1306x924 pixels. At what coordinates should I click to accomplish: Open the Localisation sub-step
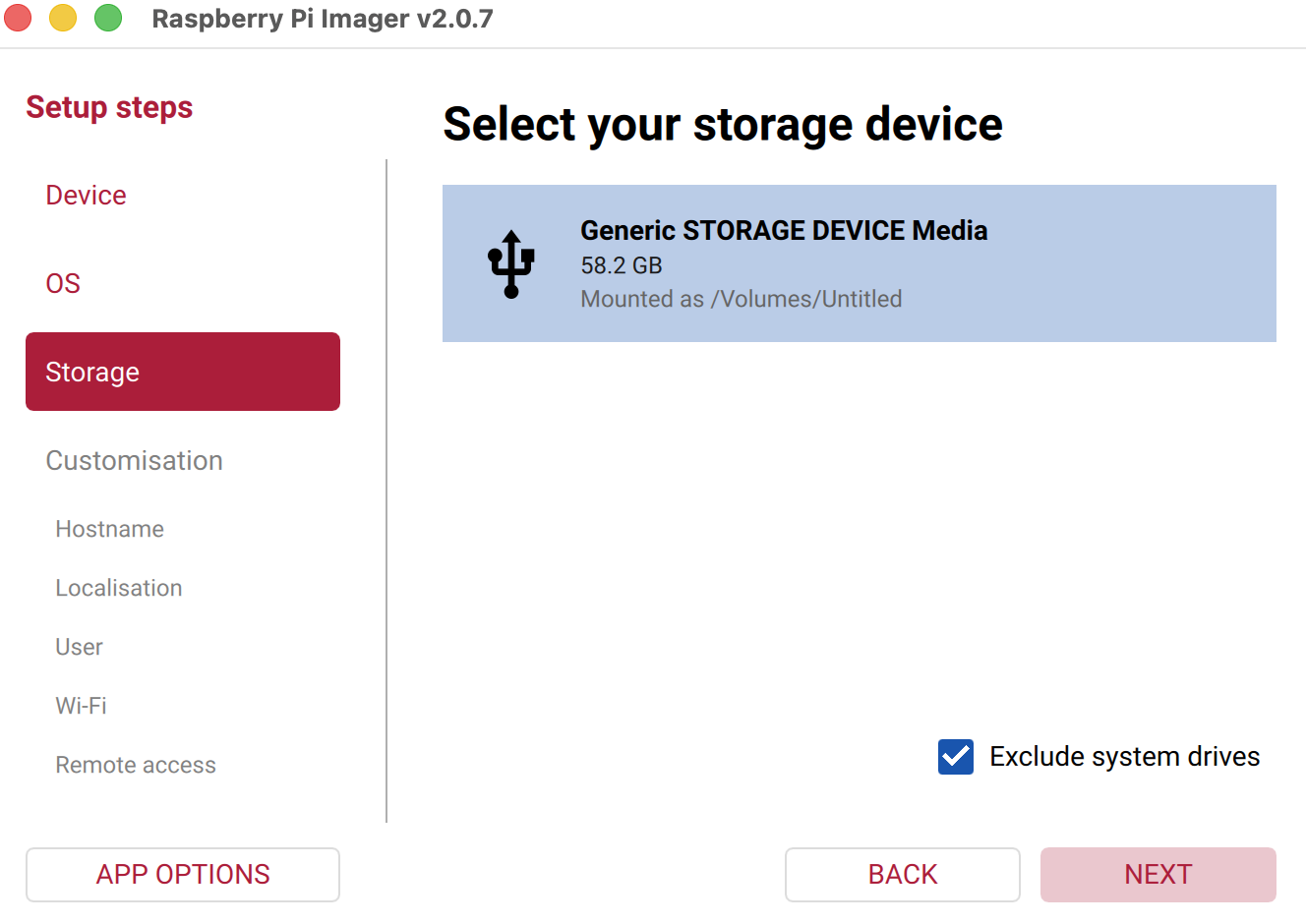pos(119,588)
